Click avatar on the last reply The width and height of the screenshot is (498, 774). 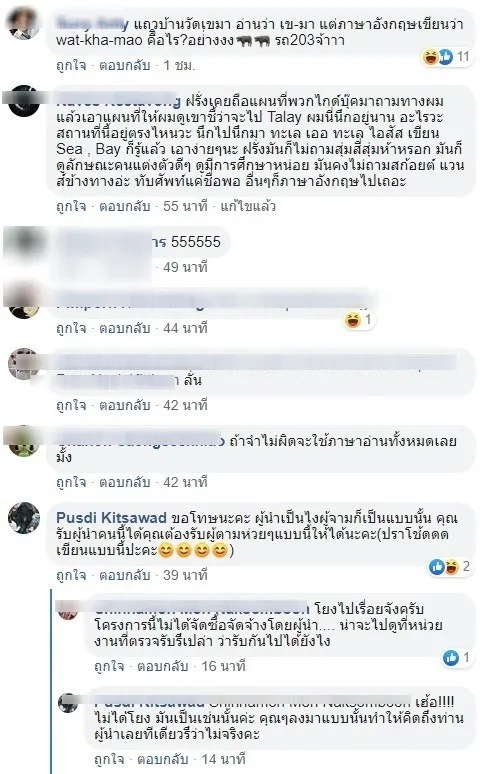click(69, 702)
